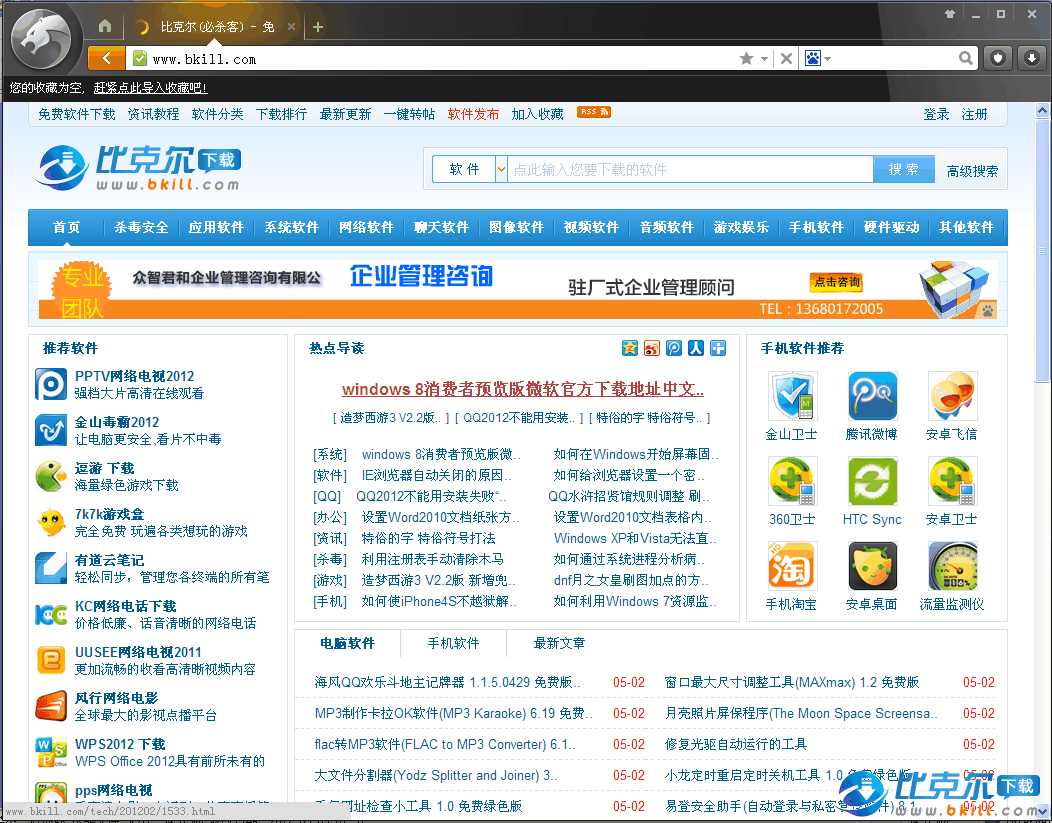Click the shield security icon in toolbar

click(x=997, y=58)
